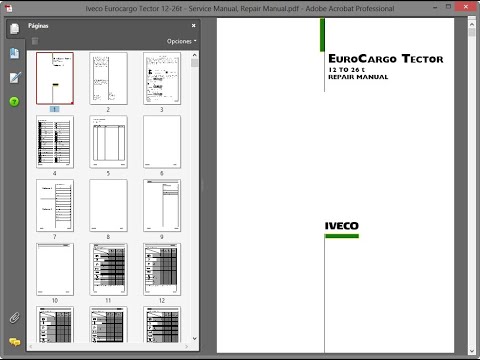Viewport: 480px width, 360px height.
Task: Select page 4 thumbnail
Action: [55, 142]
